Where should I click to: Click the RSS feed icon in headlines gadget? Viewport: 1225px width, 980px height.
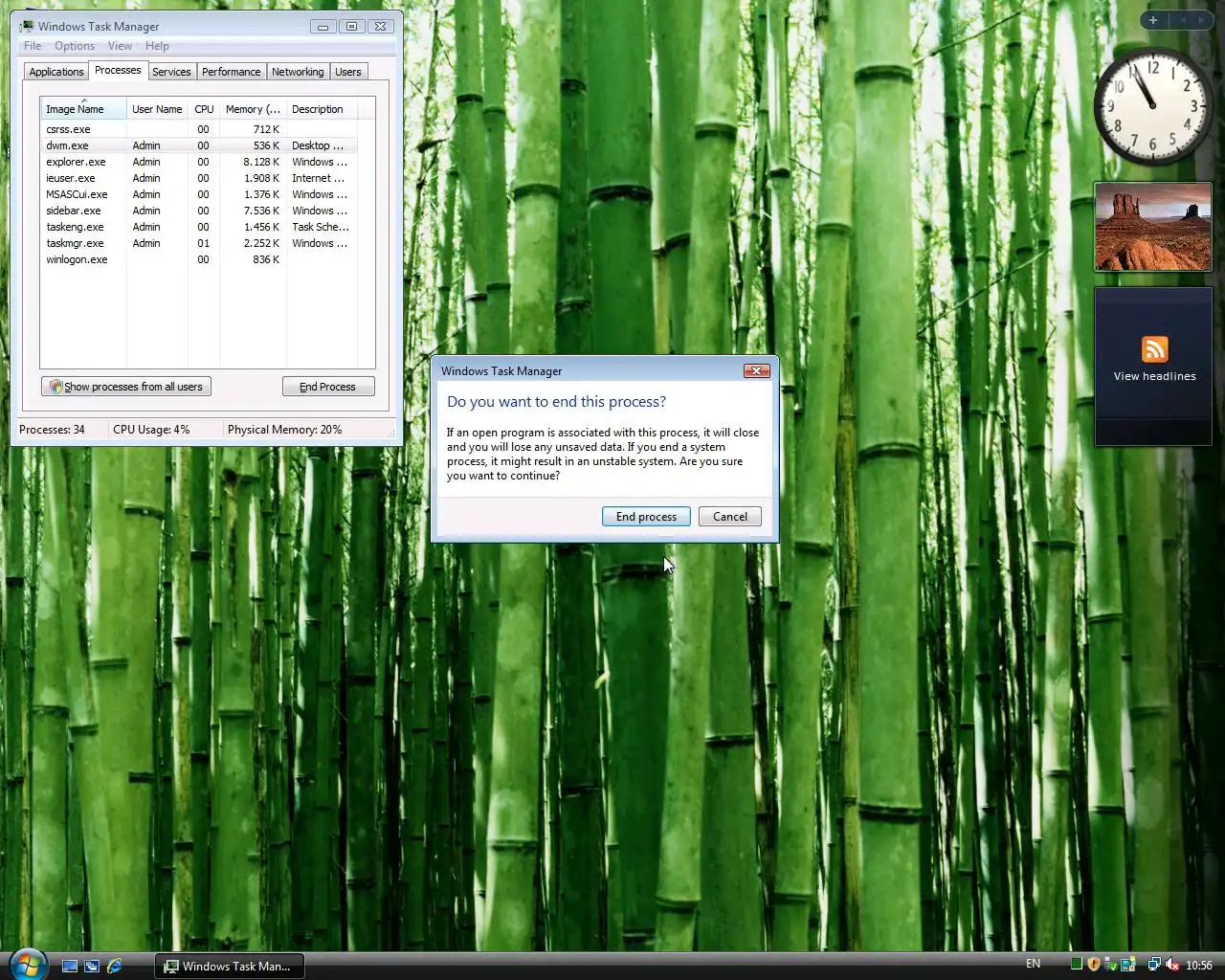[x=1154, y=349]
